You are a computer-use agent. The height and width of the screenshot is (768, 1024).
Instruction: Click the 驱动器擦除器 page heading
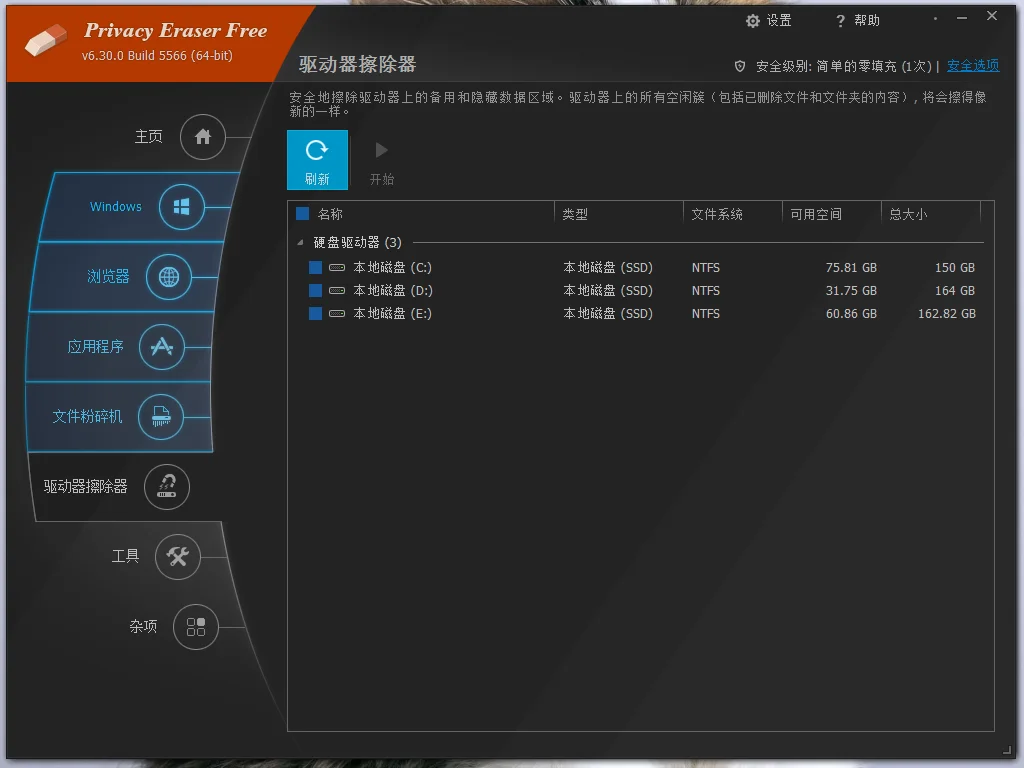[357, 64]
